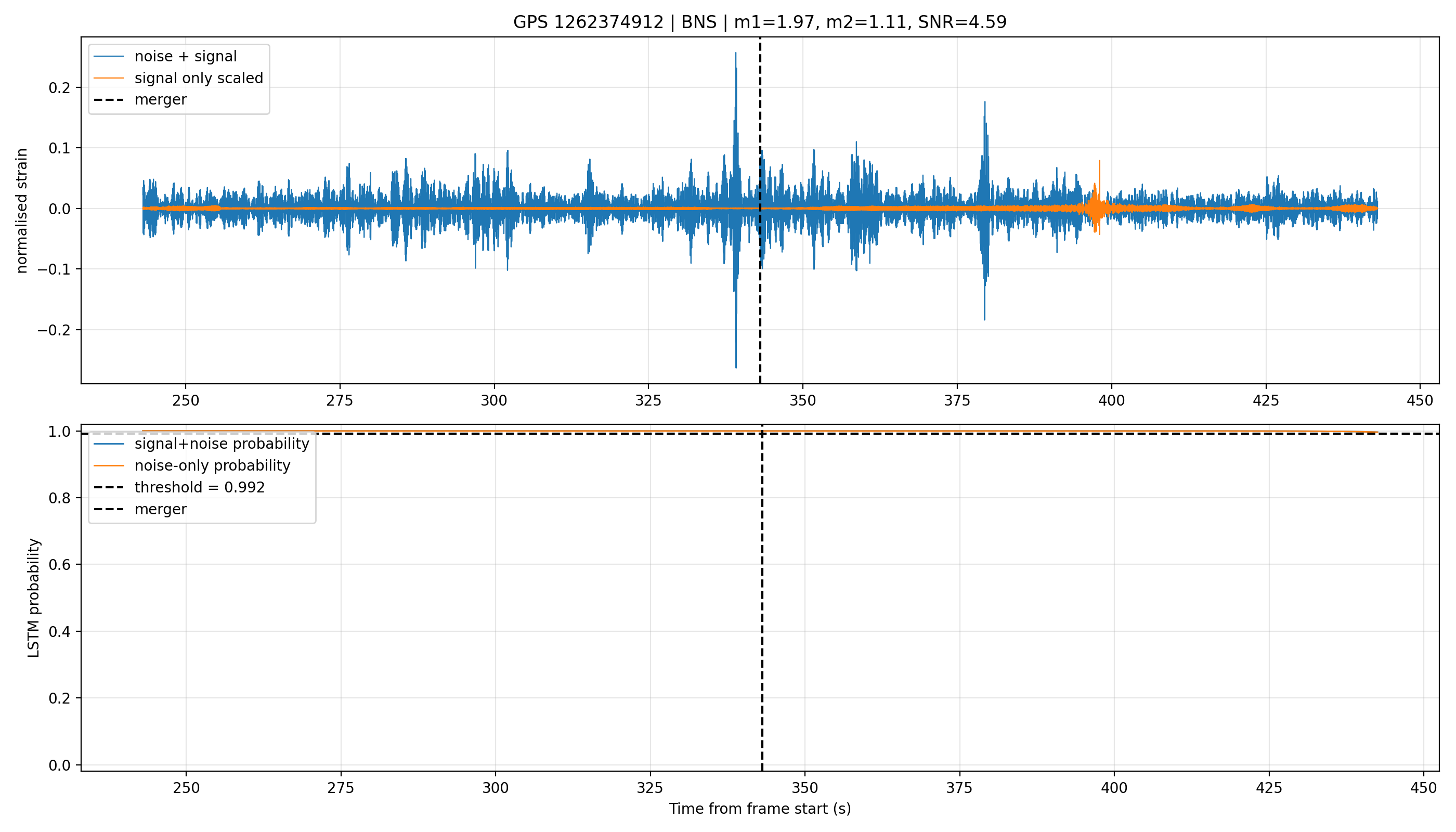
Task: Click the 350 tick label on bottom axis
Action: coord(804,788)
